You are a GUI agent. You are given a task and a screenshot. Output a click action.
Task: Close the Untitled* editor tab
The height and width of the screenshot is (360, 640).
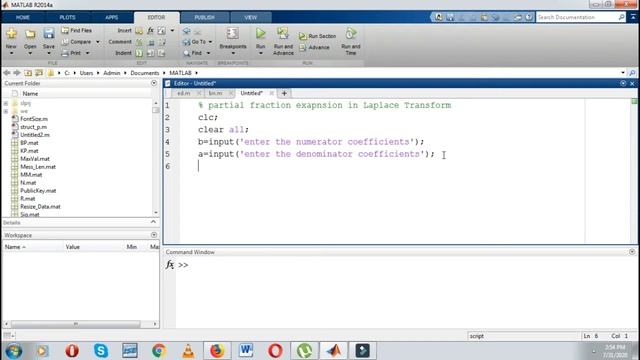[x=271, y=93]
